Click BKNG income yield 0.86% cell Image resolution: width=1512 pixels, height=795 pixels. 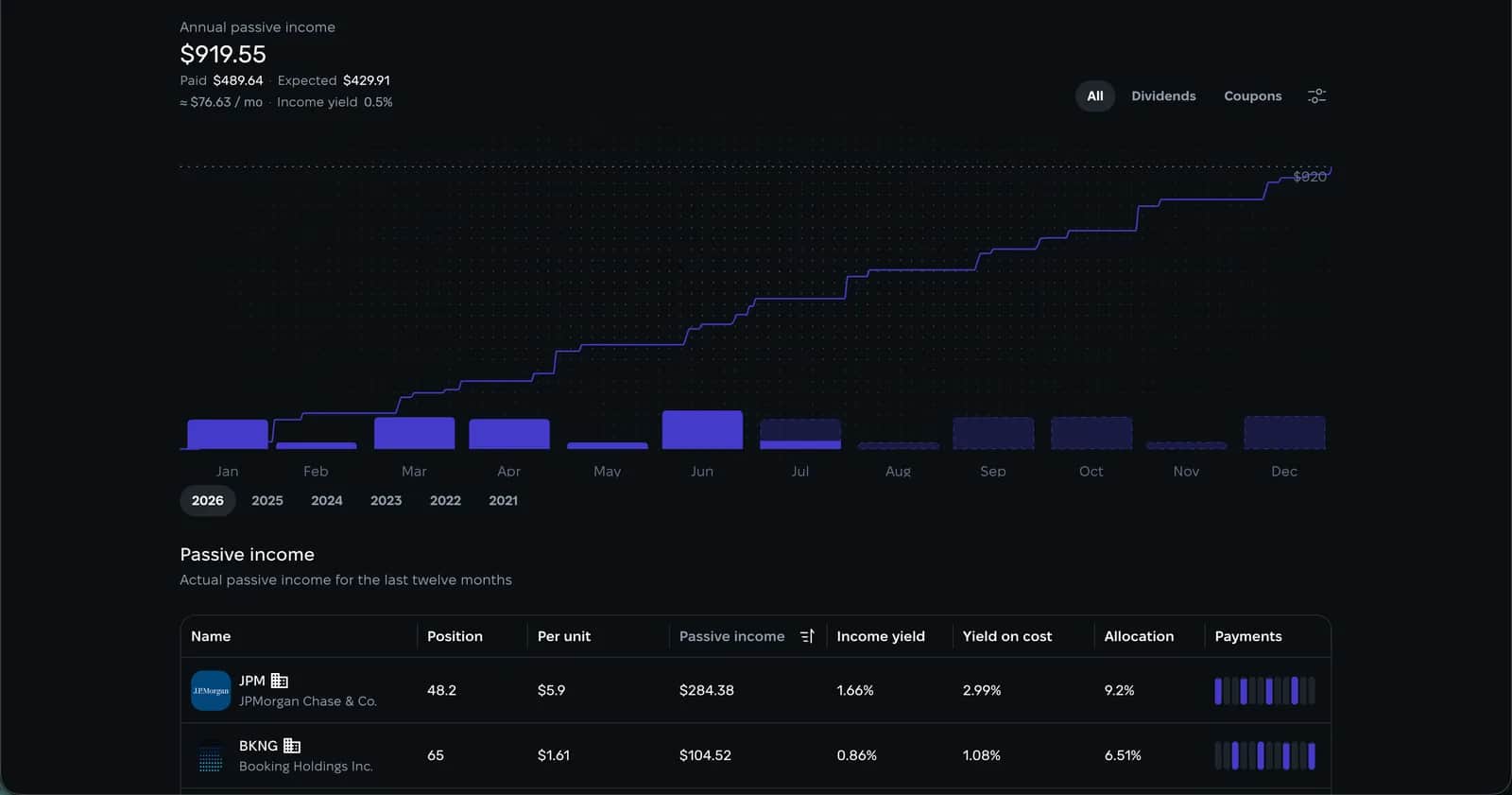[x=857, y=755]
